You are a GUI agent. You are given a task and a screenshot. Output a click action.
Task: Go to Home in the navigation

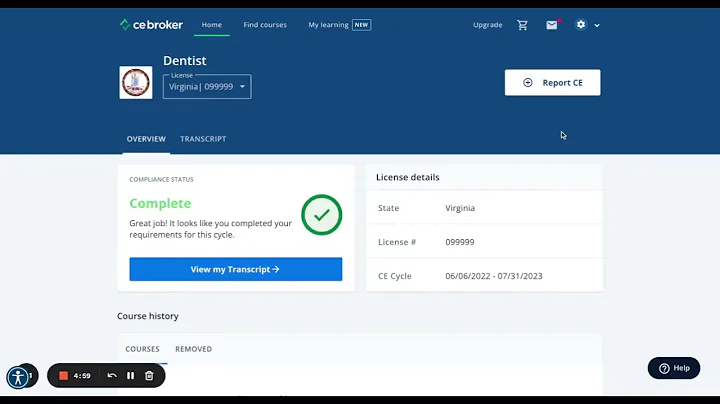(x=212, y=25)
